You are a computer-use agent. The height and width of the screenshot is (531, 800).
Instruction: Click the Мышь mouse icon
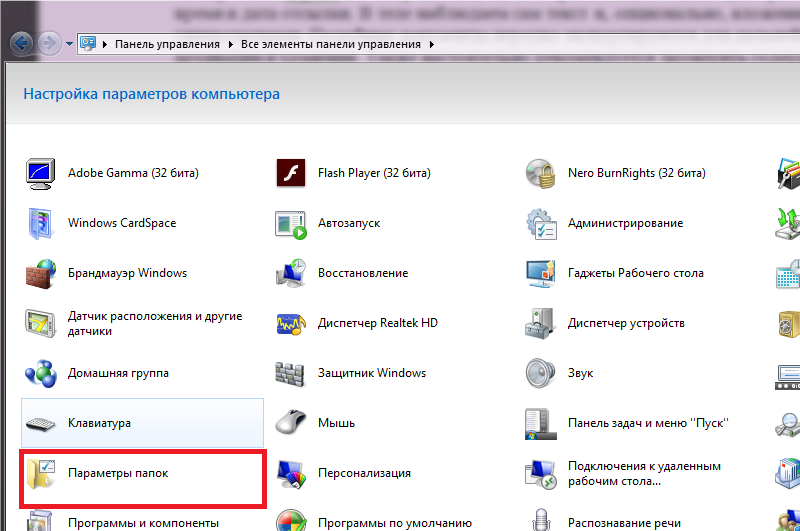point(290,422)
